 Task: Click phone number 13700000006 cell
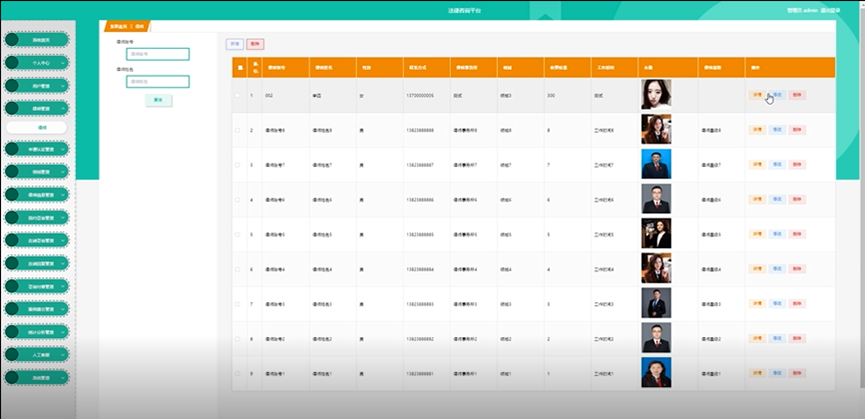[x=420, y=95]
